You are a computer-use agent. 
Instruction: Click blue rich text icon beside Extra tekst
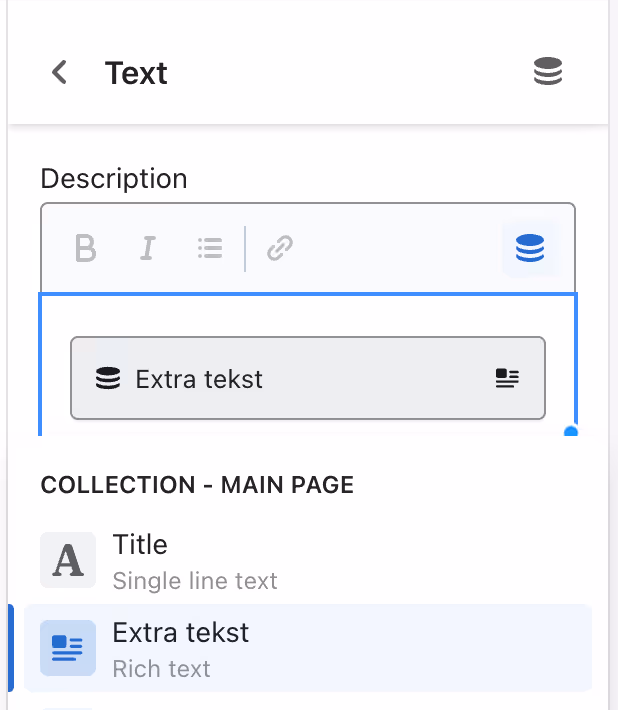[x=68, y=648]
